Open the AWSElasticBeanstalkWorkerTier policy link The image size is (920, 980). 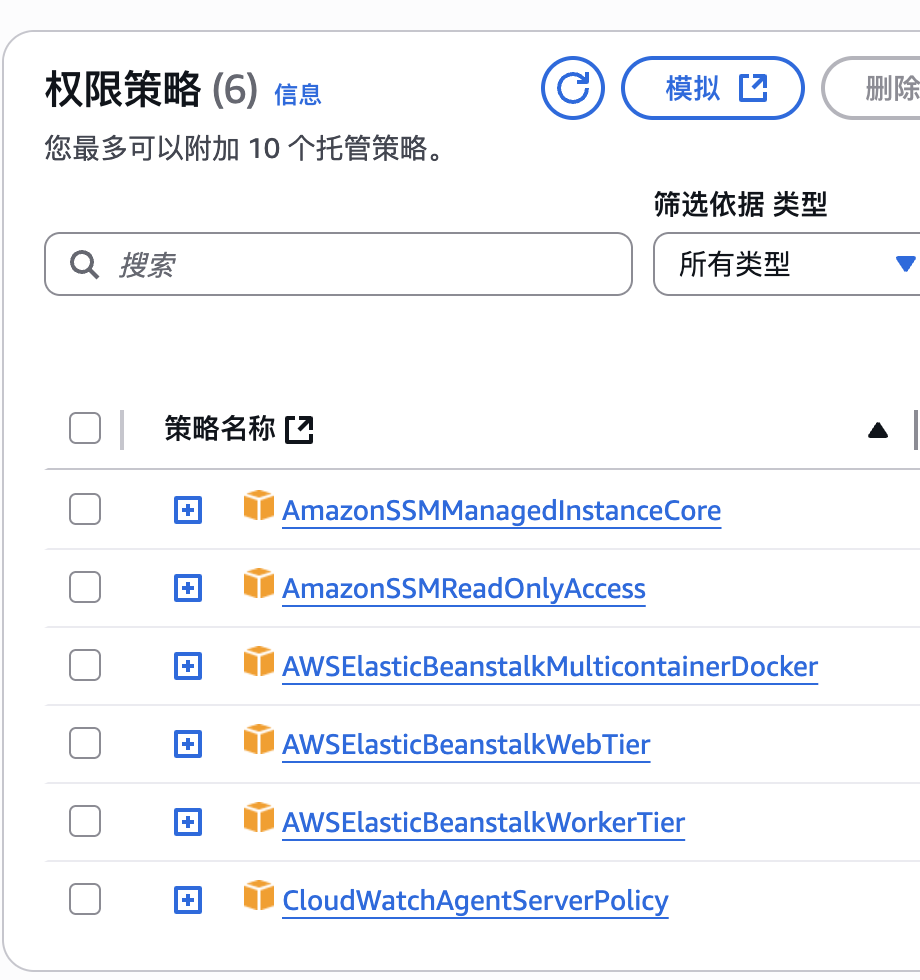(484, 823)
